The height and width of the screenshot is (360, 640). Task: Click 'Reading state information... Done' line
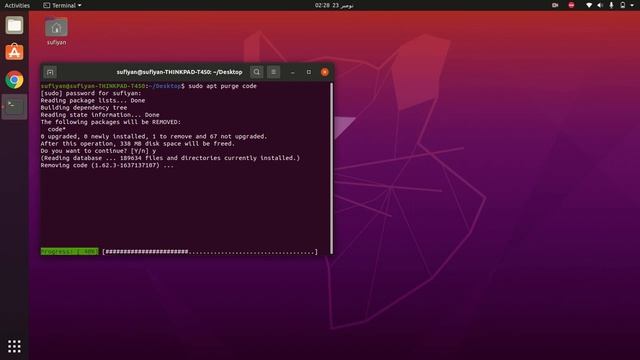(x=100, y=115)
